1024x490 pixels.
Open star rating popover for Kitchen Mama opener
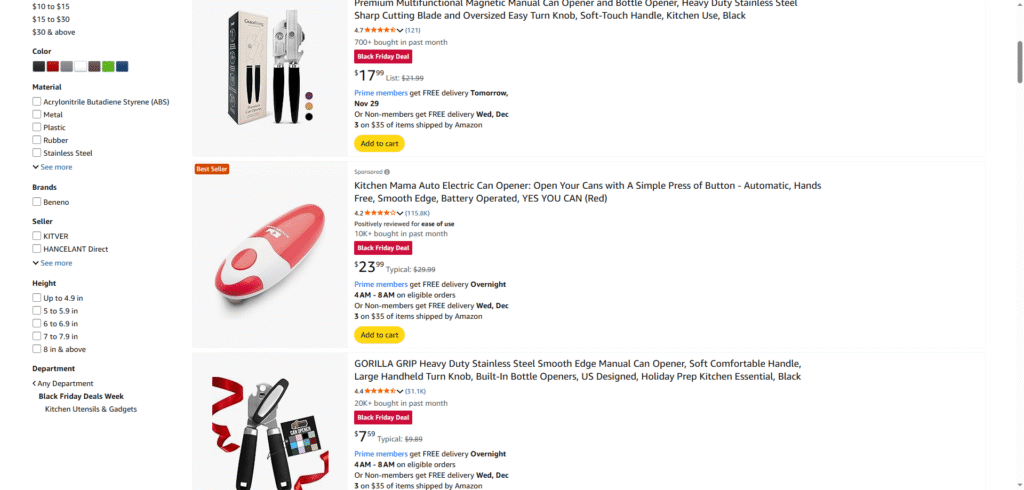point(380,213)
